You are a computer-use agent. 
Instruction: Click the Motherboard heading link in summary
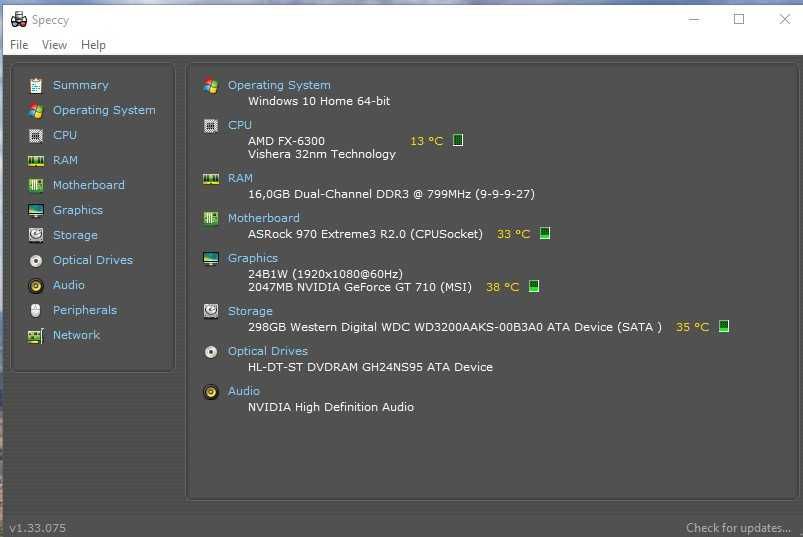click(264, 218)
